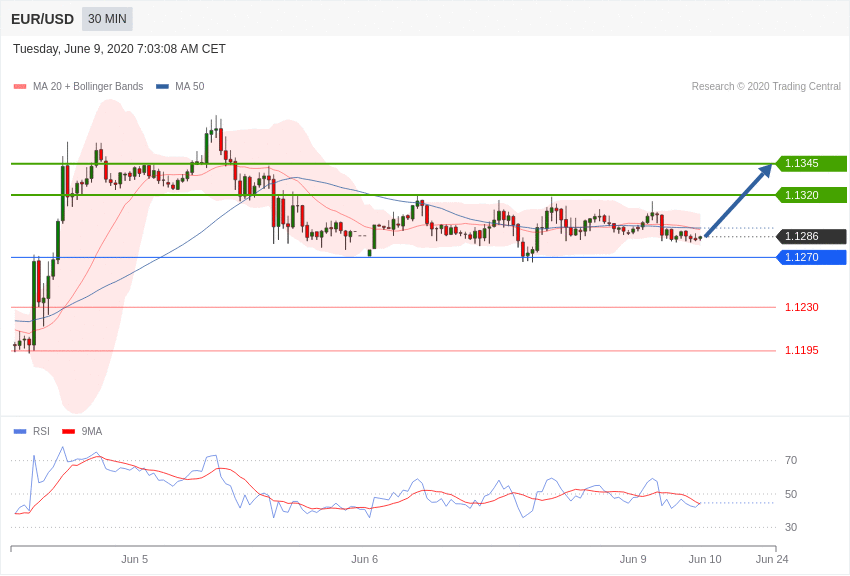Click the 30 MIN timeframe button
Screen dimensions: 850x576
107,19
